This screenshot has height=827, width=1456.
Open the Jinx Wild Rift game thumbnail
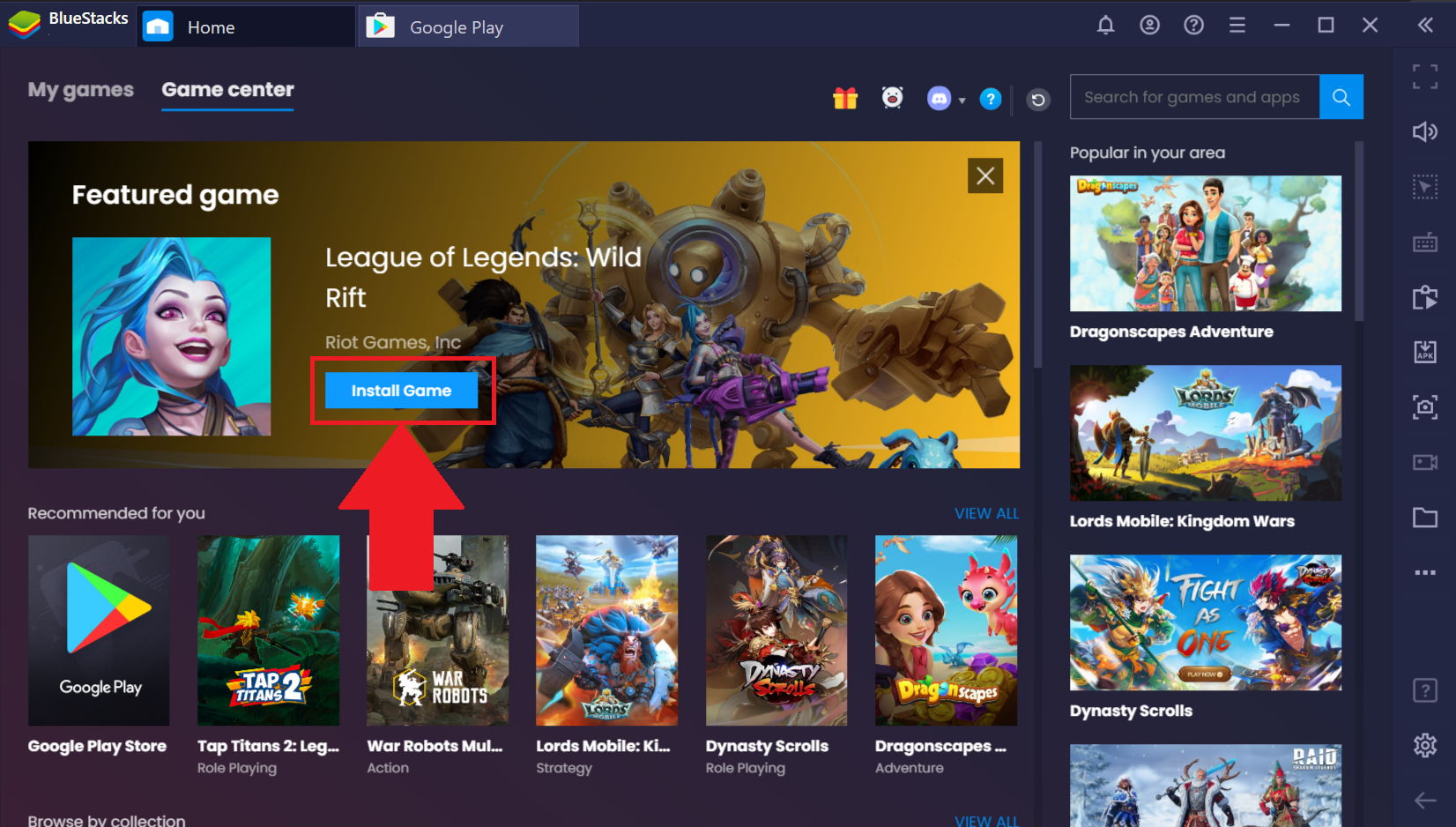[171, 336]
